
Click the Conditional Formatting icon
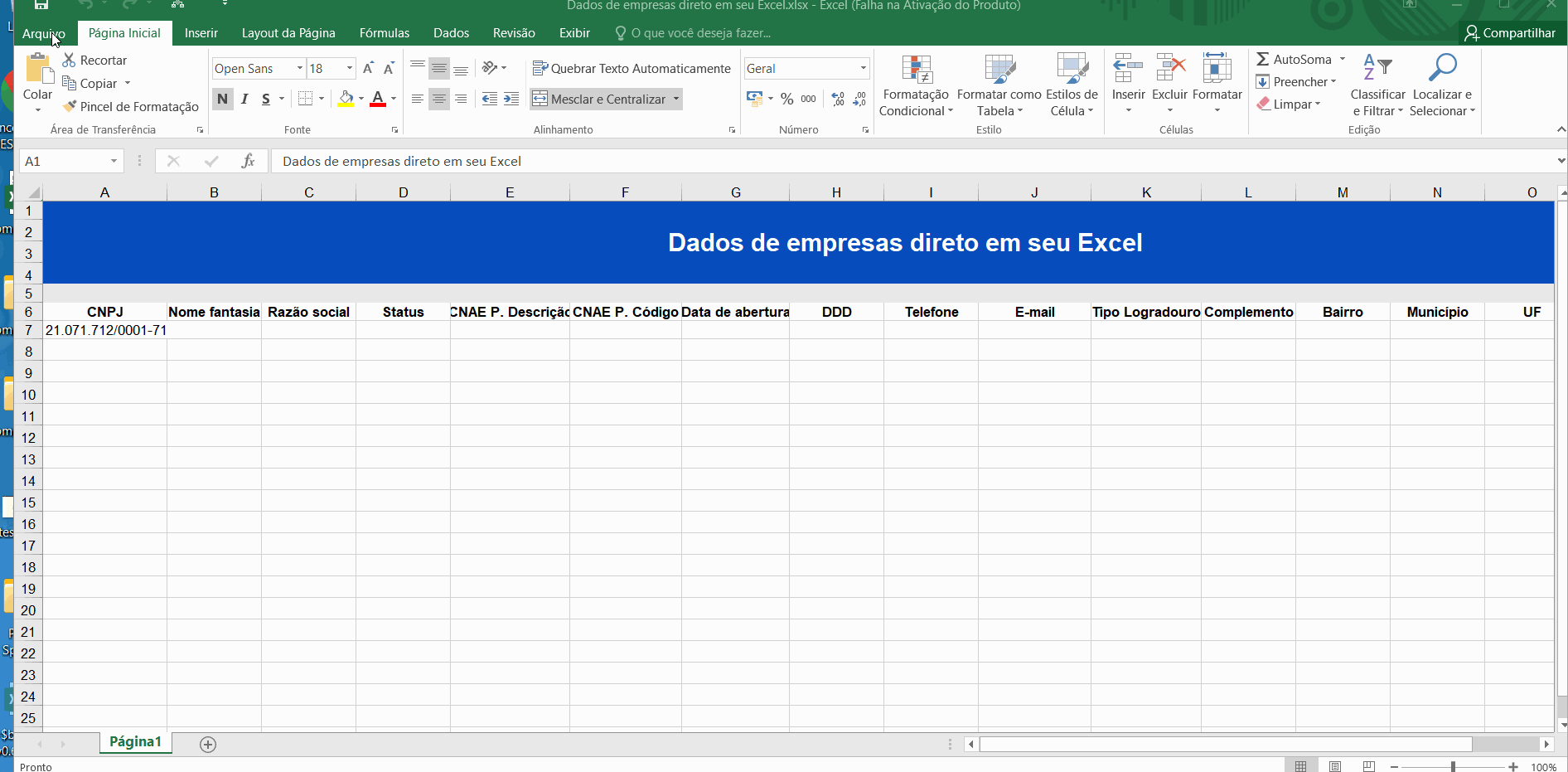coord(916,70)
